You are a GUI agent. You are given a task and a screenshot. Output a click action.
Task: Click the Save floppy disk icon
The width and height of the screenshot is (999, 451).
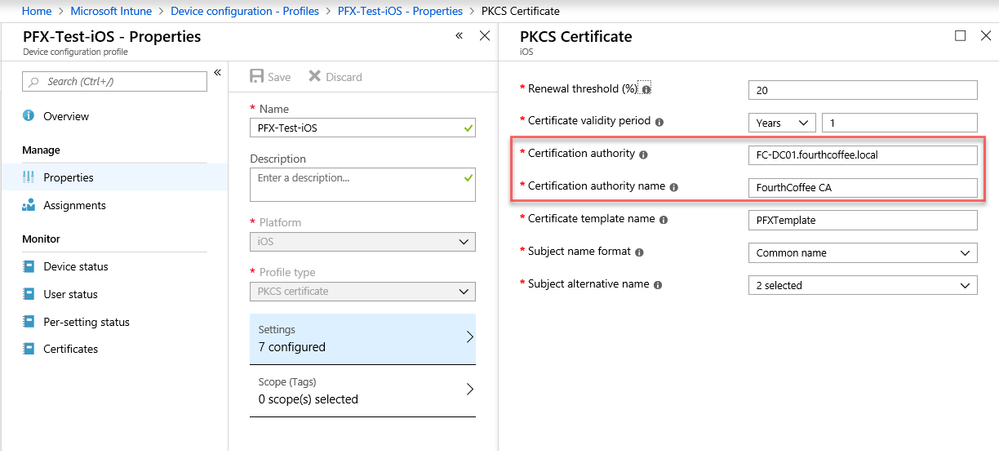(257, 77)
